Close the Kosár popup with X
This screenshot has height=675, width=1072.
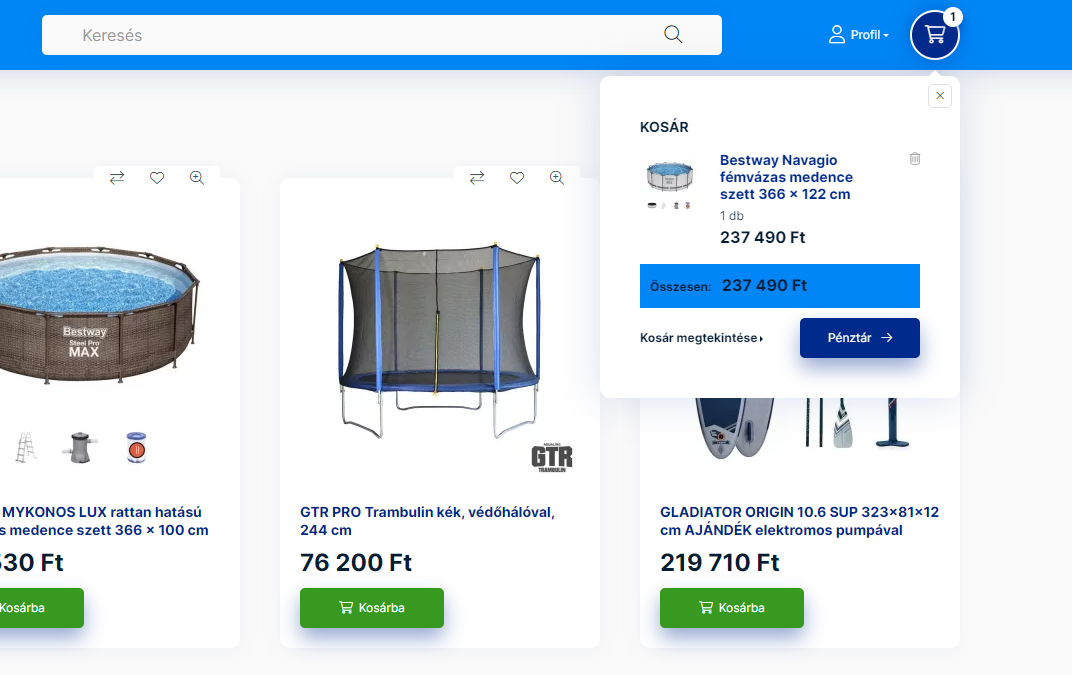tap(940, 96)
